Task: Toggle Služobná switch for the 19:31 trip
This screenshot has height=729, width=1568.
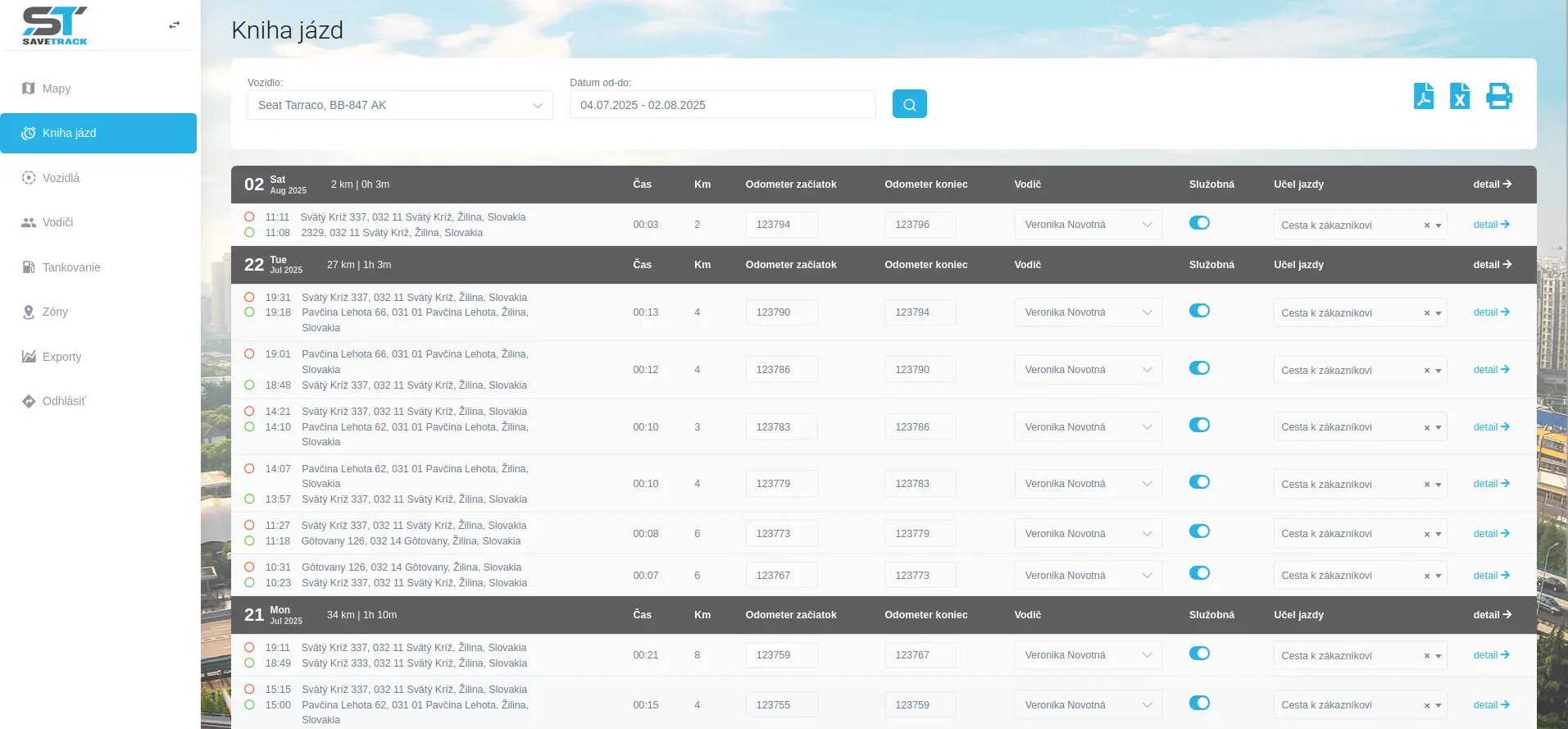Action: click(1199, 311)
